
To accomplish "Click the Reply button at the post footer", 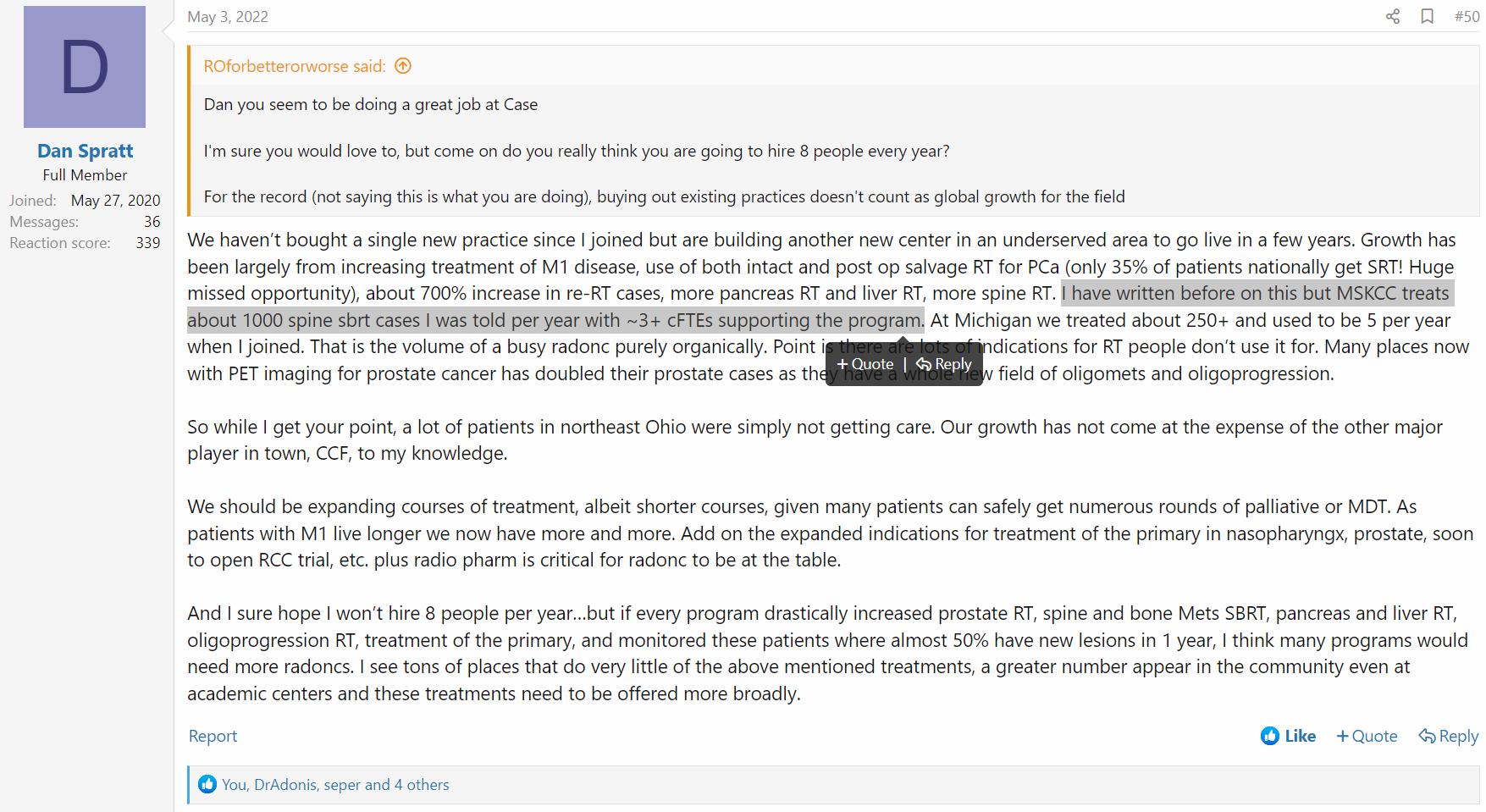I will 1449,736.
